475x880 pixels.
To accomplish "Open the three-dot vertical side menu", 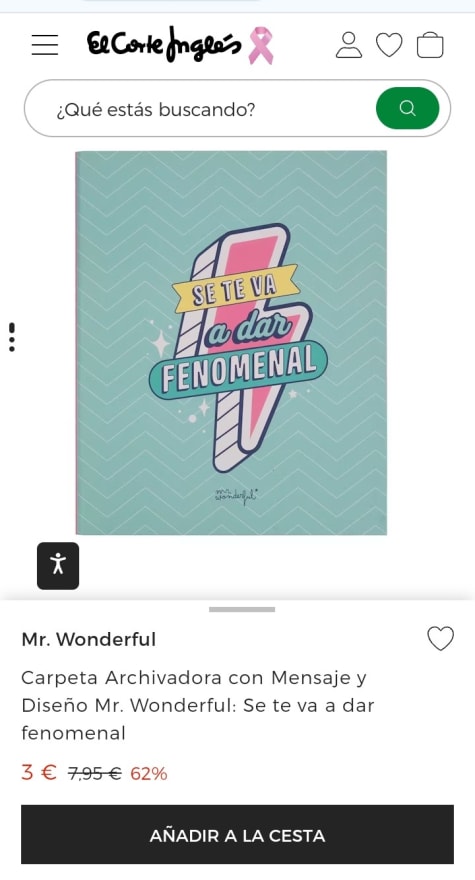I will click(12, 337).
